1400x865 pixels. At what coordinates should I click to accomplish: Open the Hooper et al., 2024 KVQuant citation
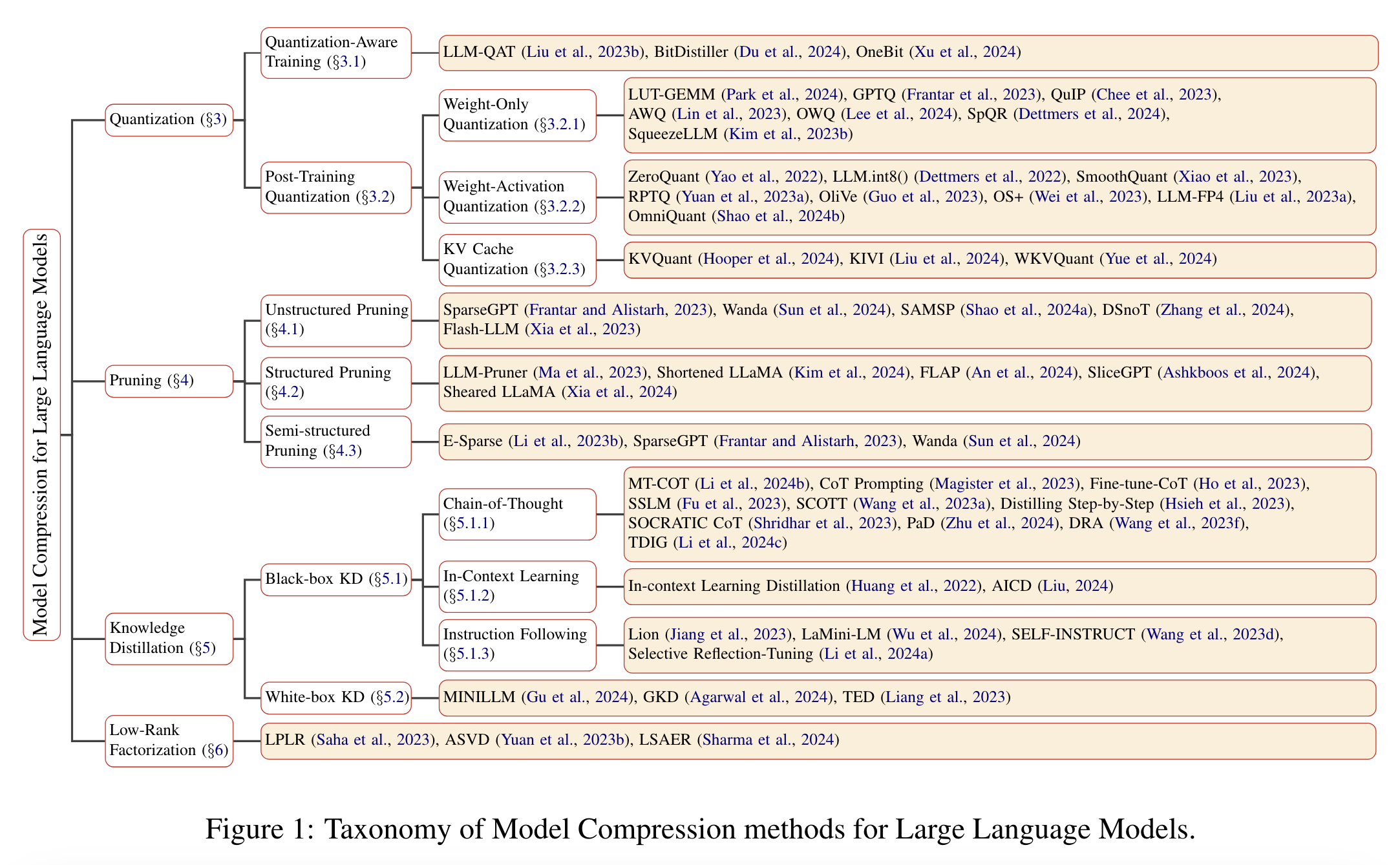coord(769,259)
